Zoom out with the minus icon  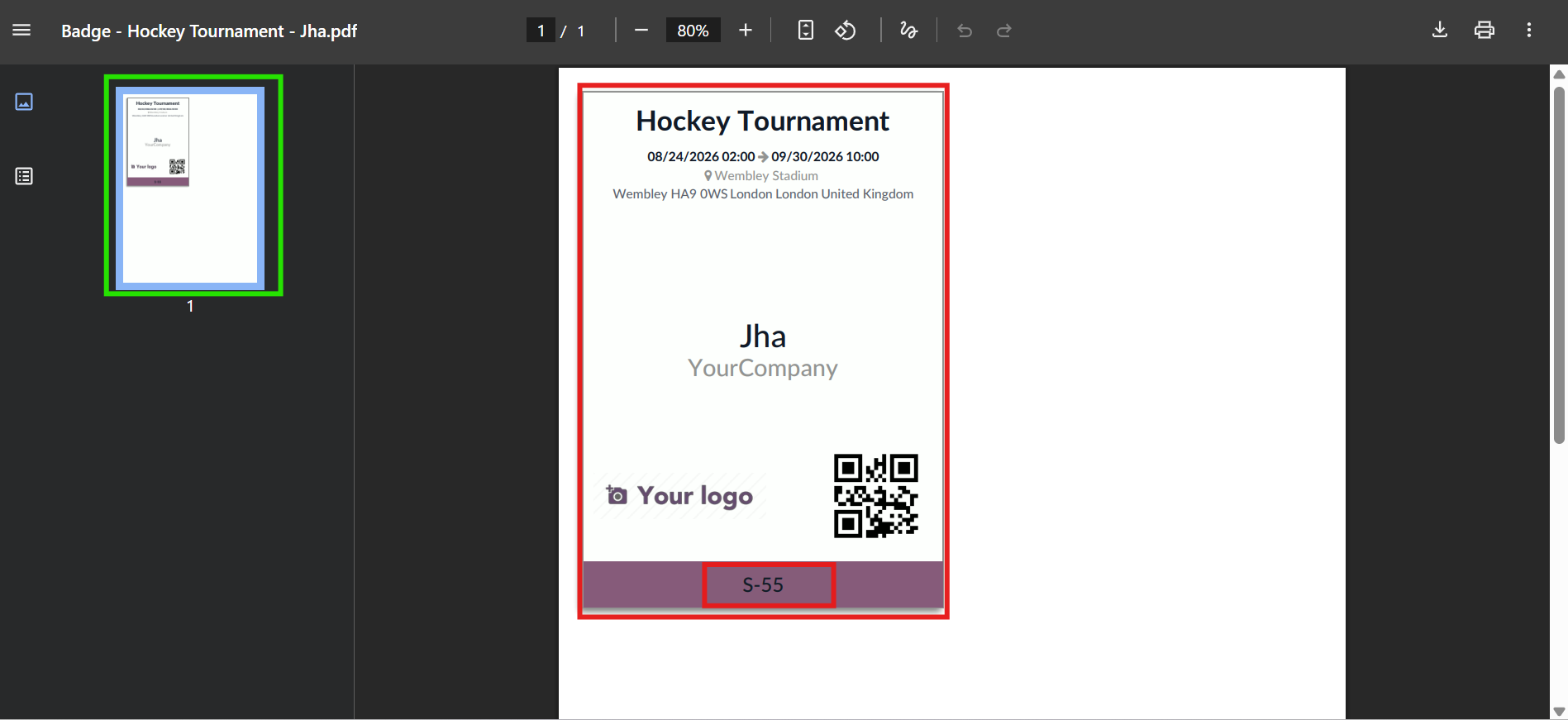pyautogui.click(x=641, y=31)
